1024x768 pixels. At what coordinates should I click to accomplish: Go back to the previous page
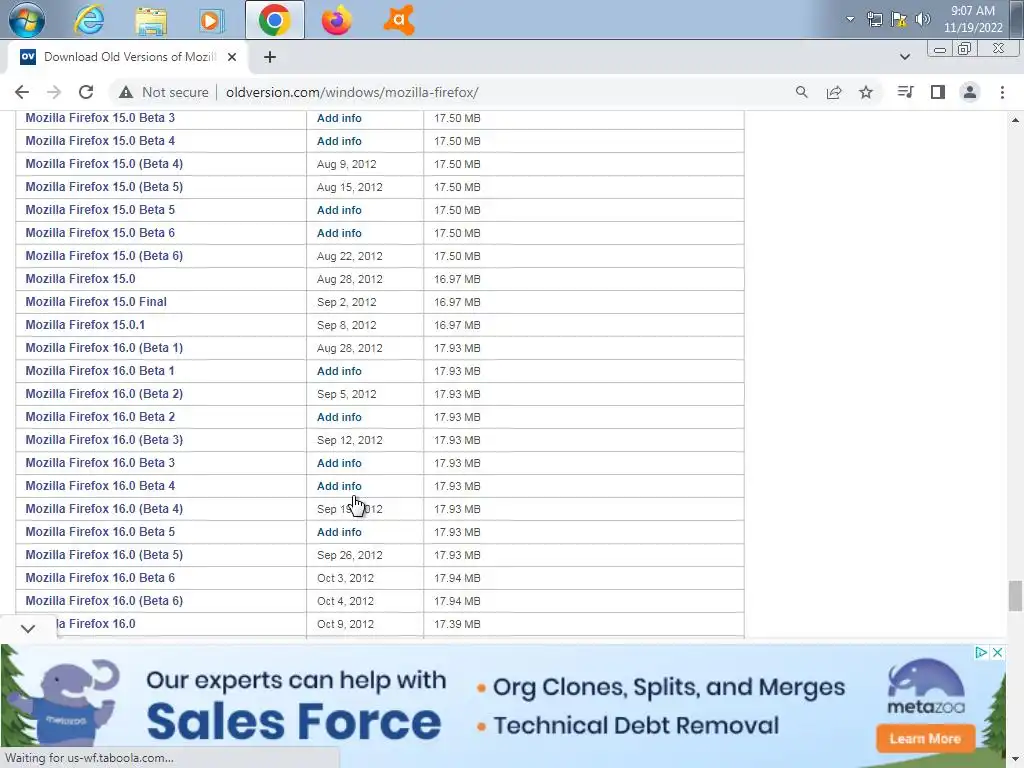point(22,92)
